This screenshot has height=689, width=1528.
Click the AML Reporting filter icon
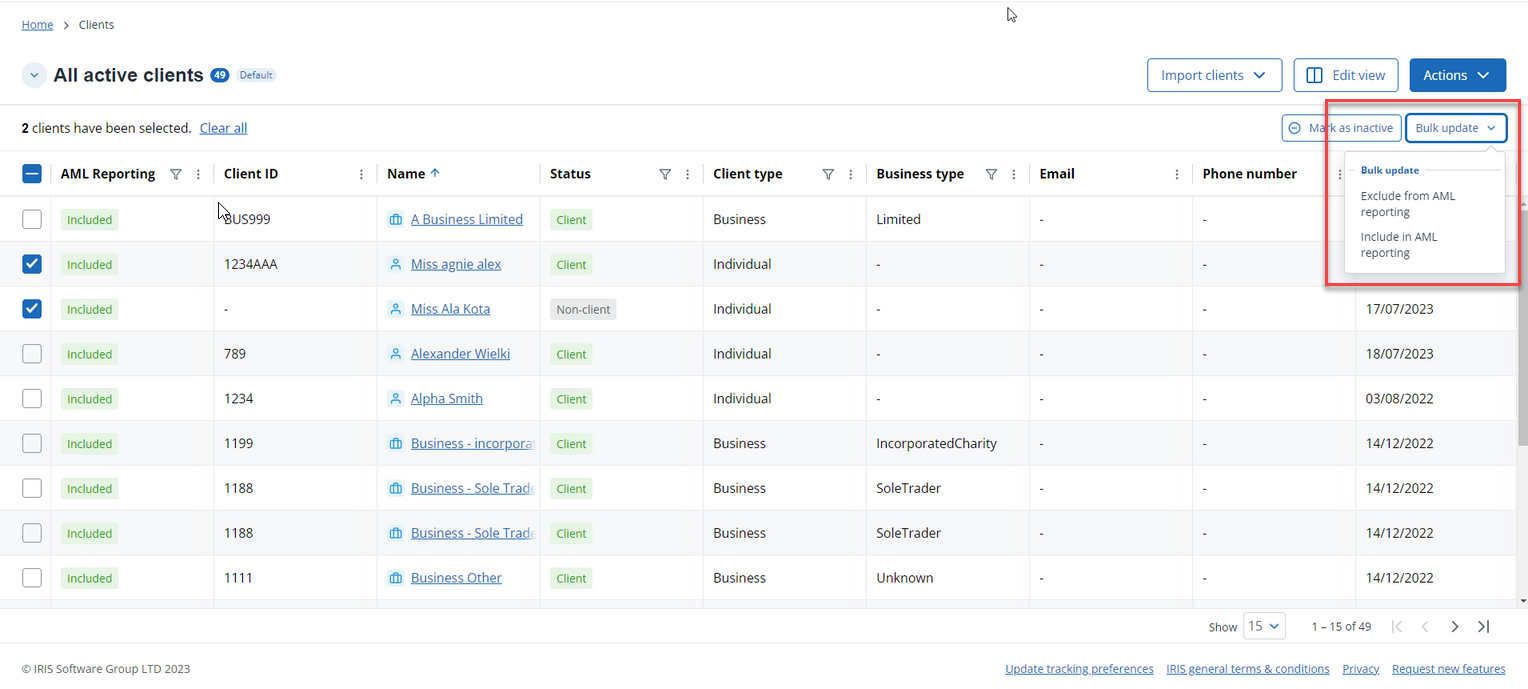[176, 174]
